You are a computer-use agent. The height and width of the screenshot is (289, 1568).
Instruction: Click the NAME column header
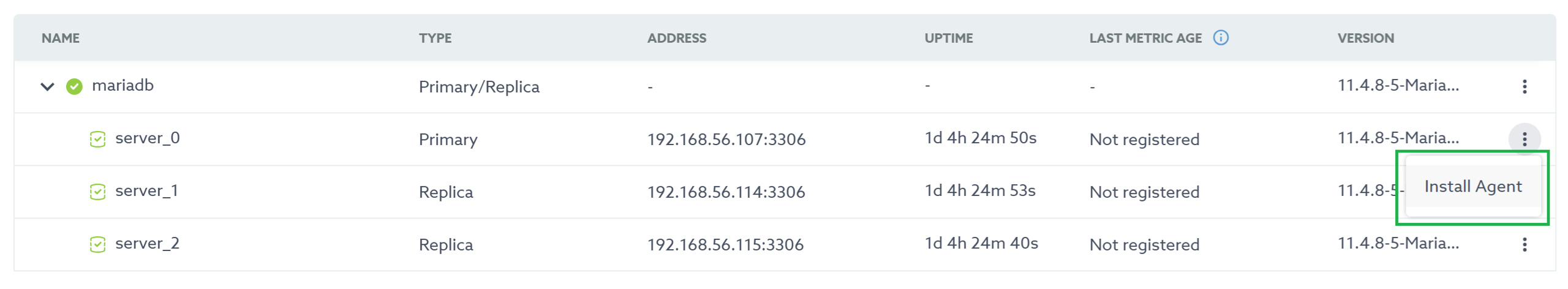pos(60,38)
